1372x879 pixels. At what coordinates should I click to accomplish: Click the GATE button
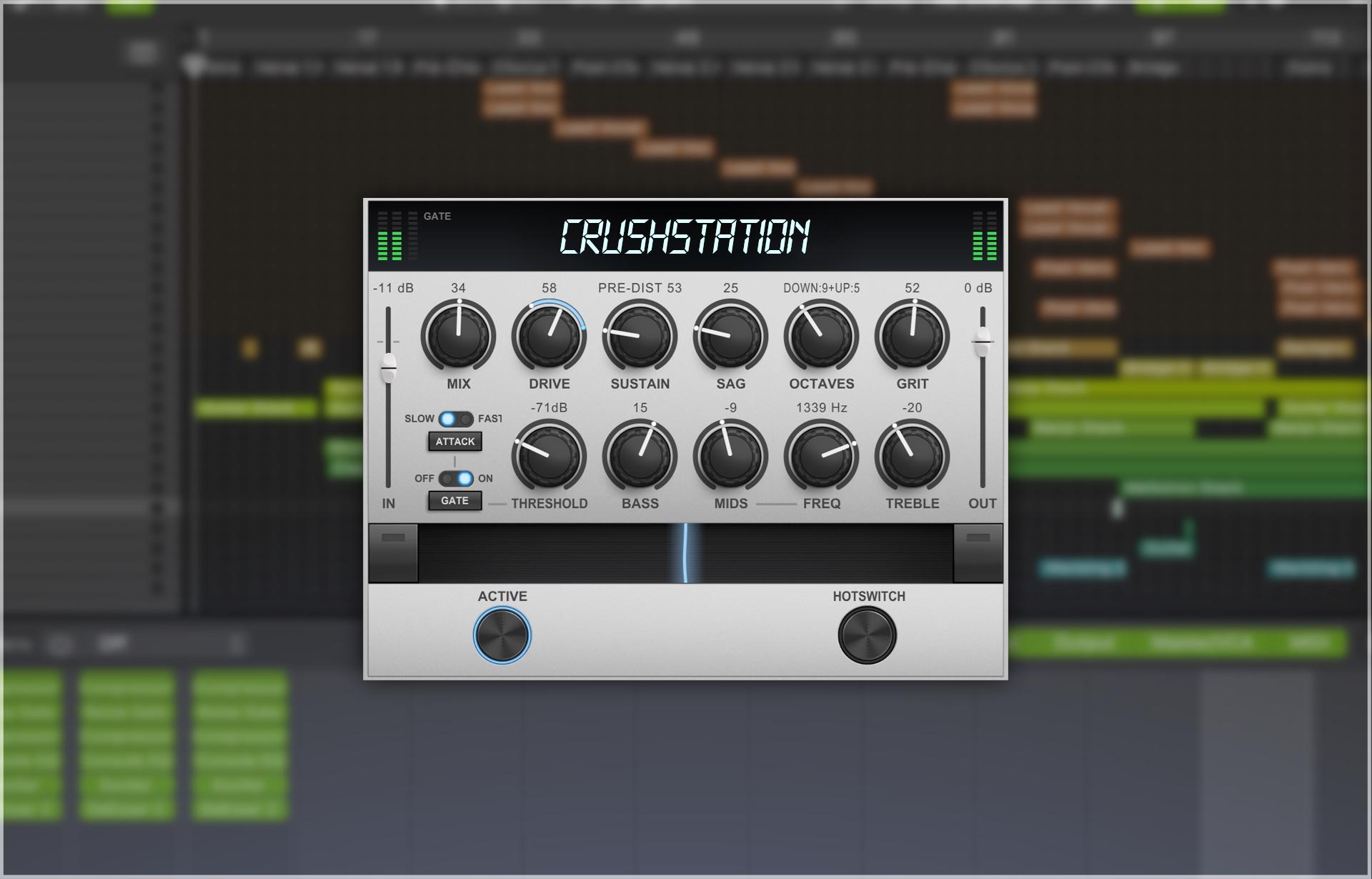tap(455, 501)
